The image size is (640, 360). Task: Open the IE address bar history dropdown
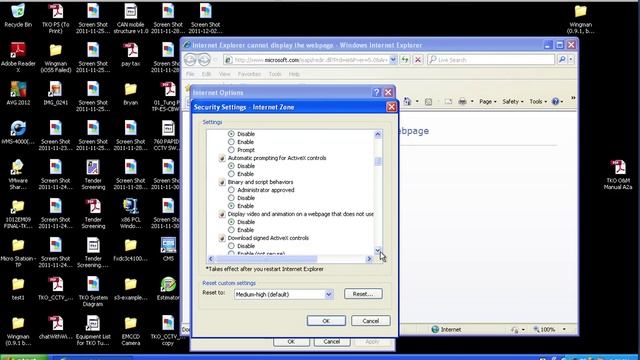(393, 60)
